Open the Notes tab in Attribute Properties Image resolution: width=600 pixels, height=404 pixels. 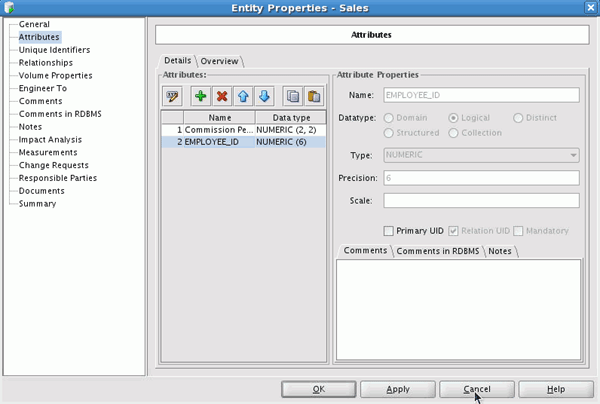(500, 251)
